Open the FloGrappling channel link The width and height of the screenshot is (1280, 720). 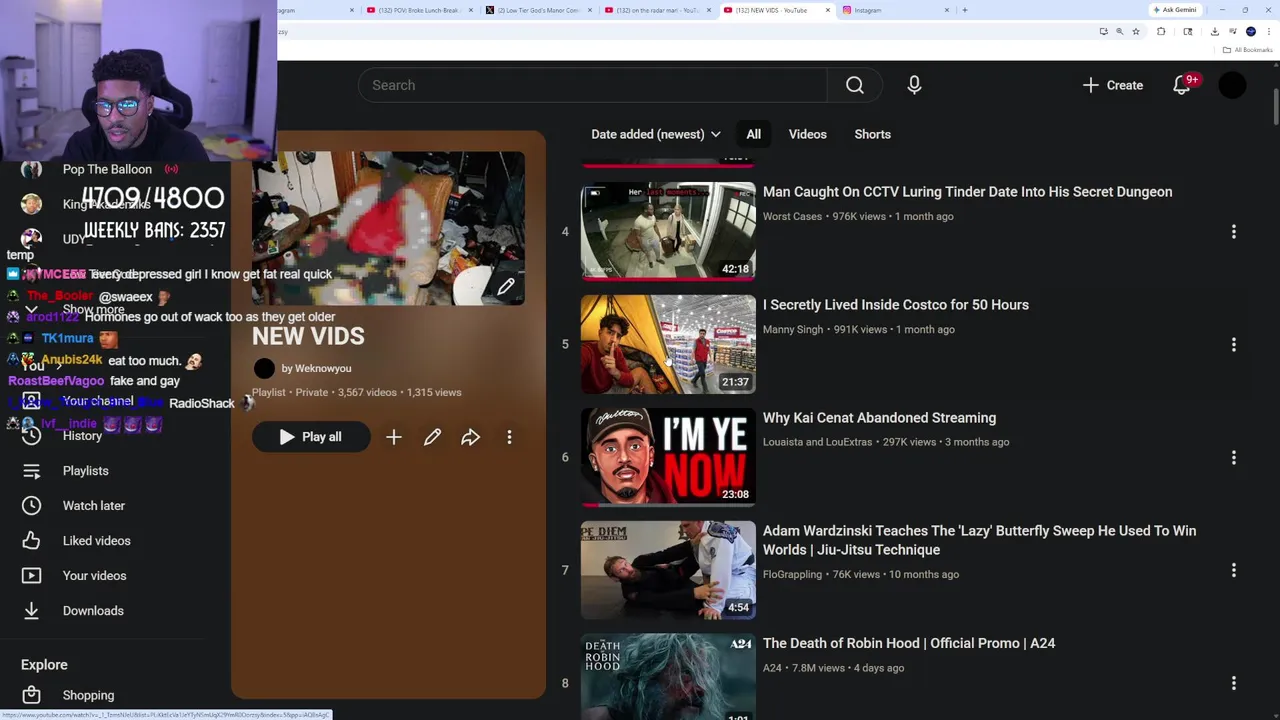[792, 574]
